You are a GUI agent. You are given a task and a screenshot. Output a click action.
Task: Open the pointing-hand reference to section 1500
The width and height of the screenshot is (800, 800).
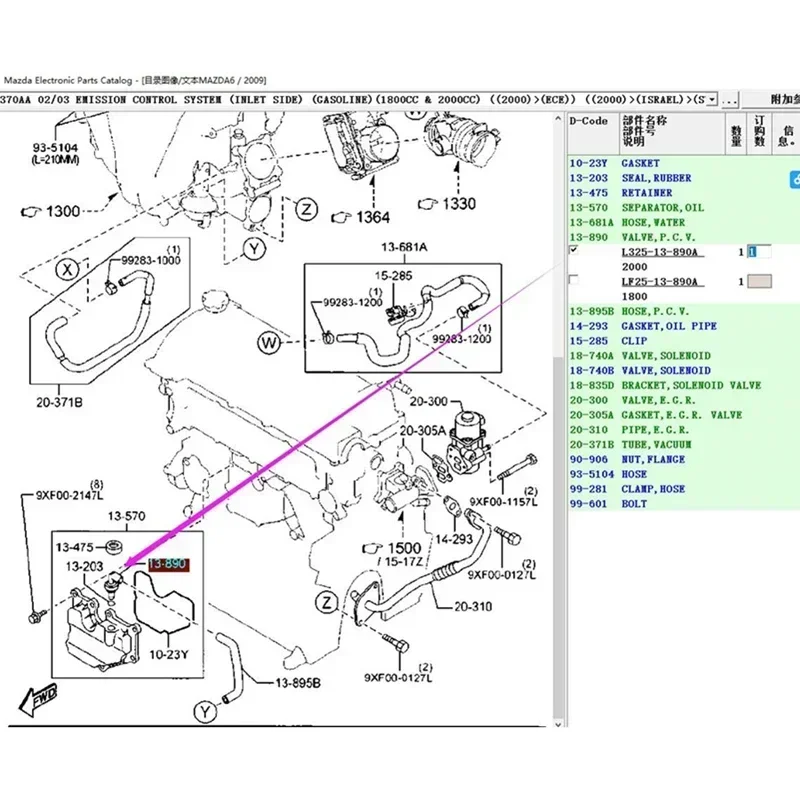[x=392, y=548]
